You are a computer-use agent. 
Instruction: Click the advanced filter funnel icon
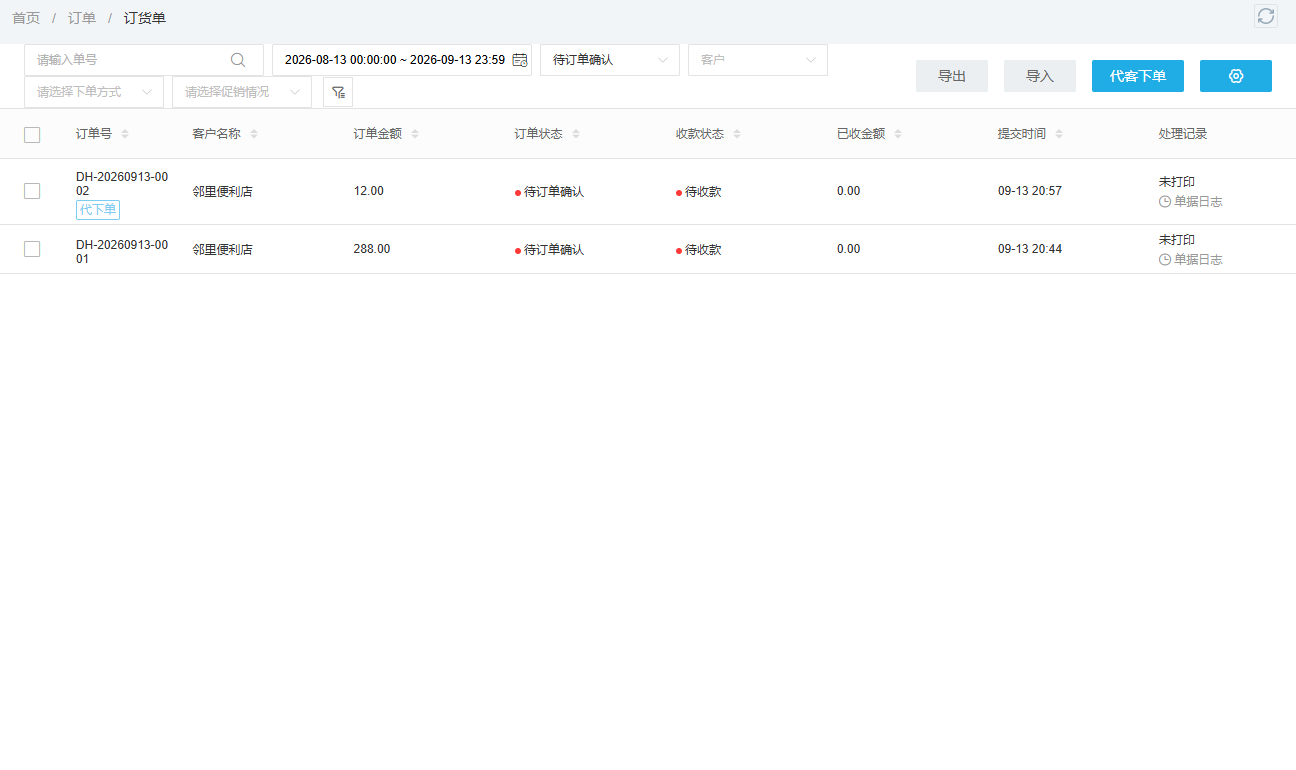338,92
